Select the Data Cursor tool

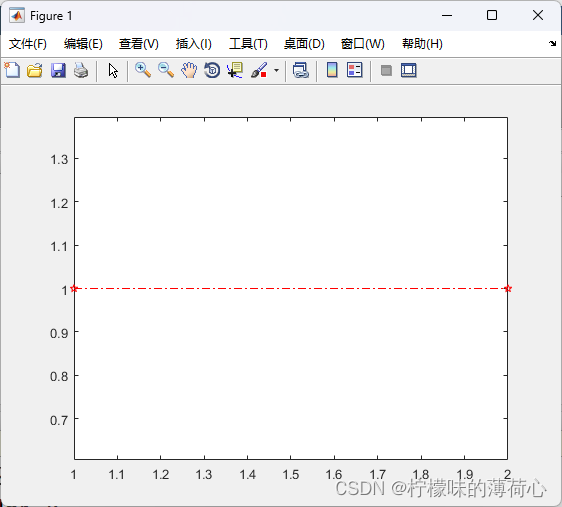pos(235,70)
